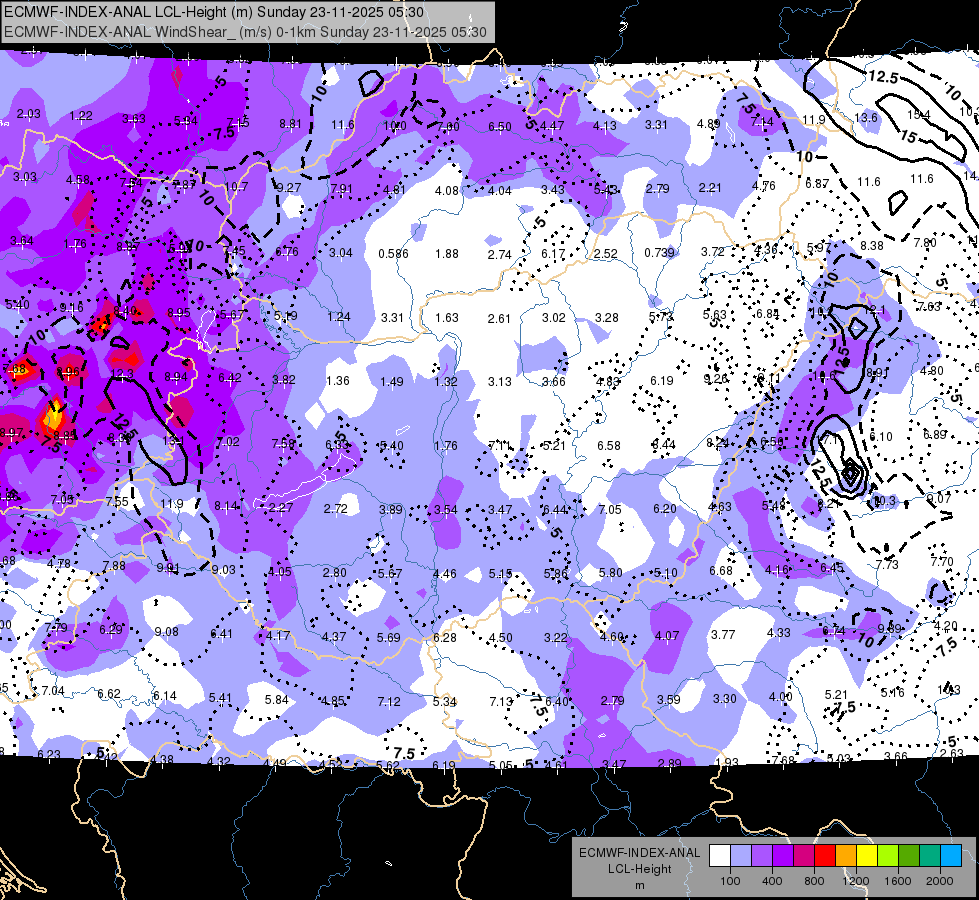
Task: Click the WindShear 0-1km title line
Action: pyautogui.click(x=245, y=32)
